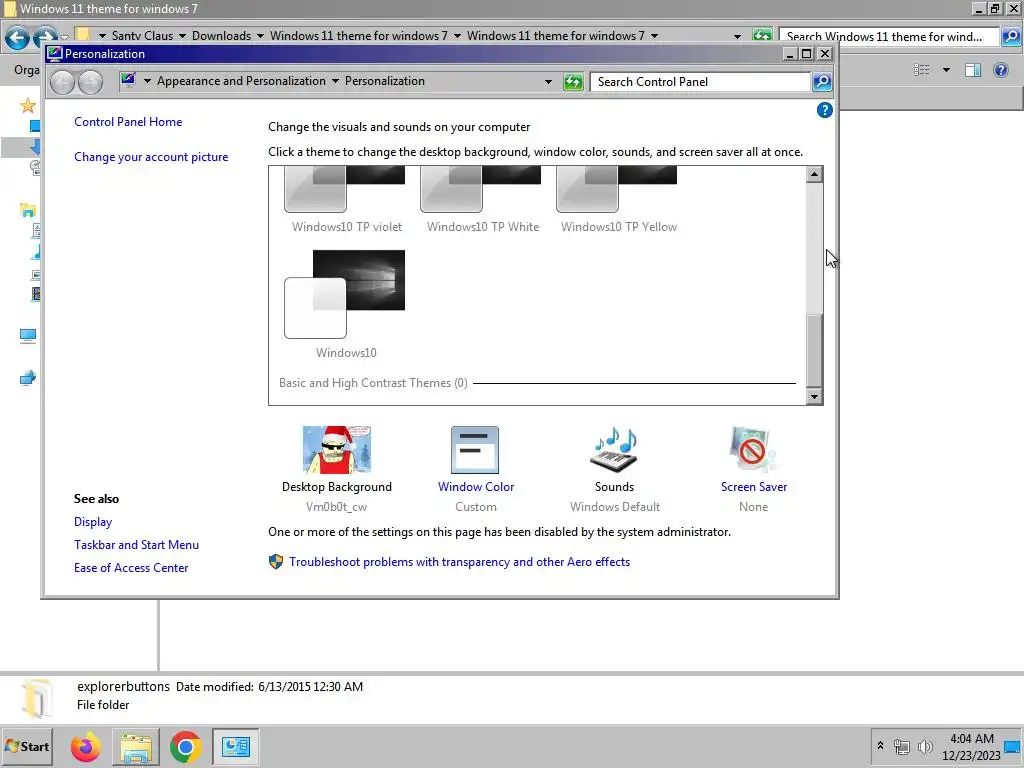The image size is (1024, 768).
Task: Open File Explorer from the taskbar
Action: [136, 746]
